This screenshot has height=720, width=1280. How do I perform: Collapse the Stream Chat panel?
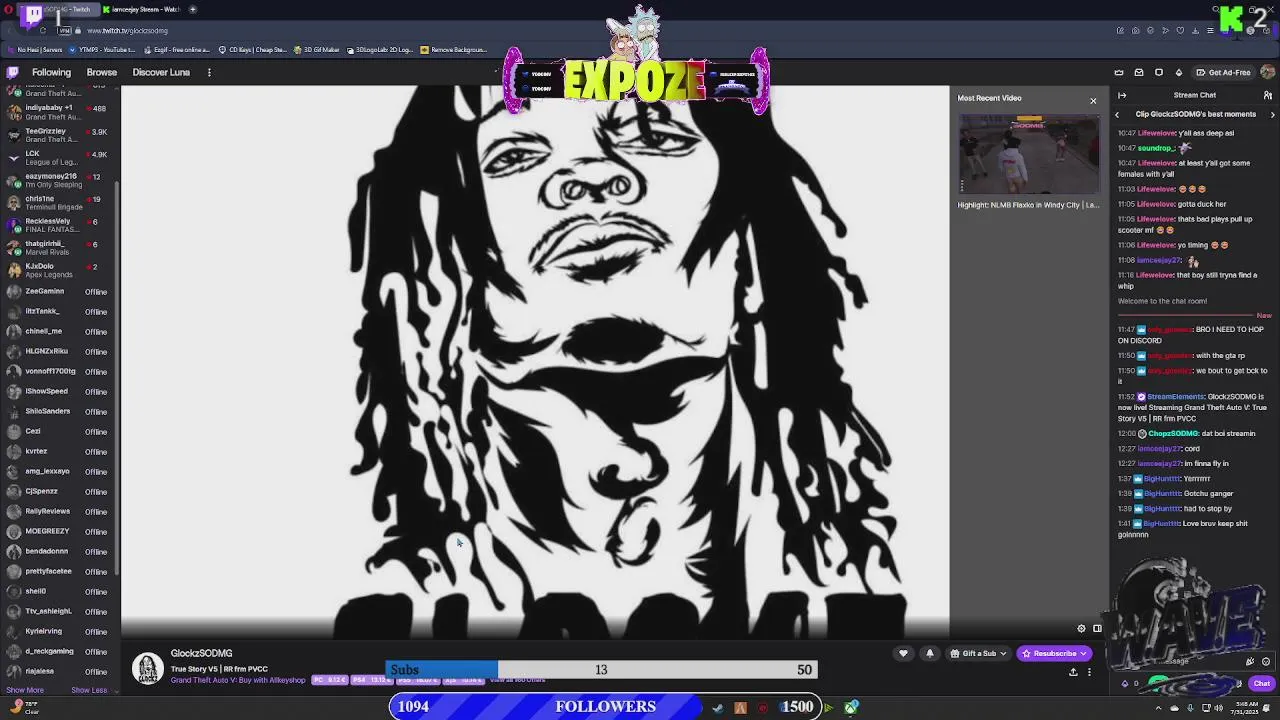(1122, 95)
